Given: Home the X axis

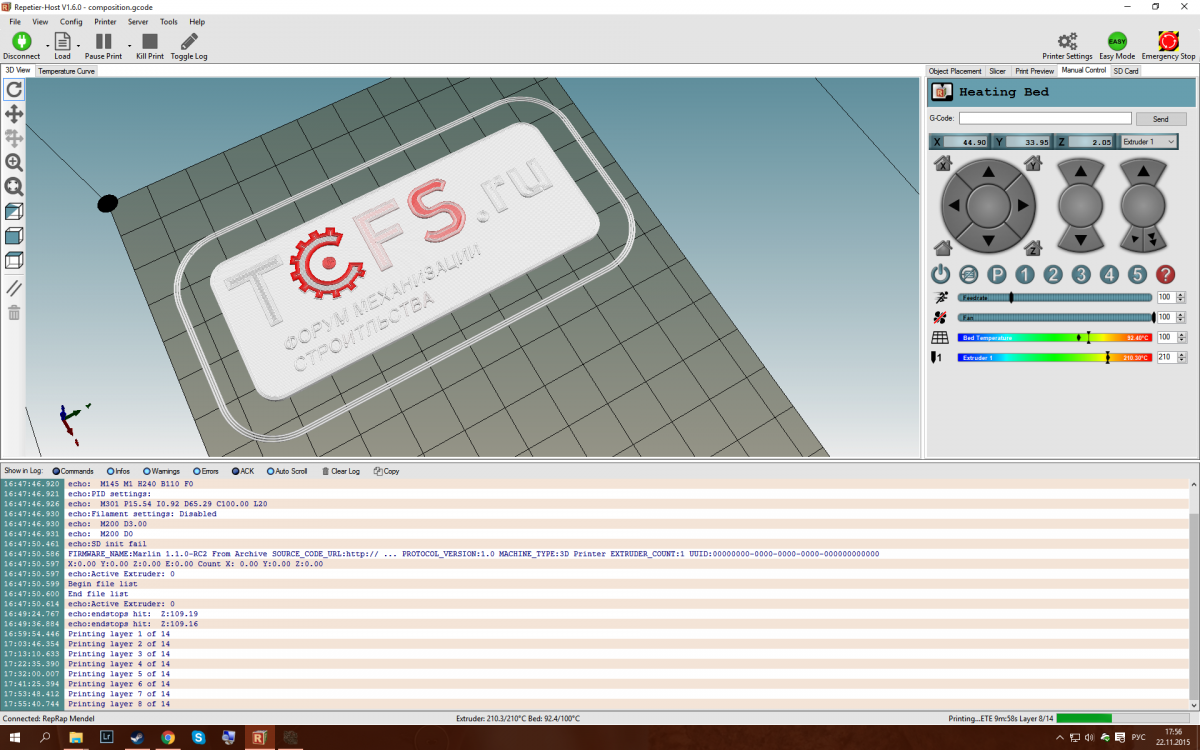Looking at the screenshot, I should click(x=943, y=163).
